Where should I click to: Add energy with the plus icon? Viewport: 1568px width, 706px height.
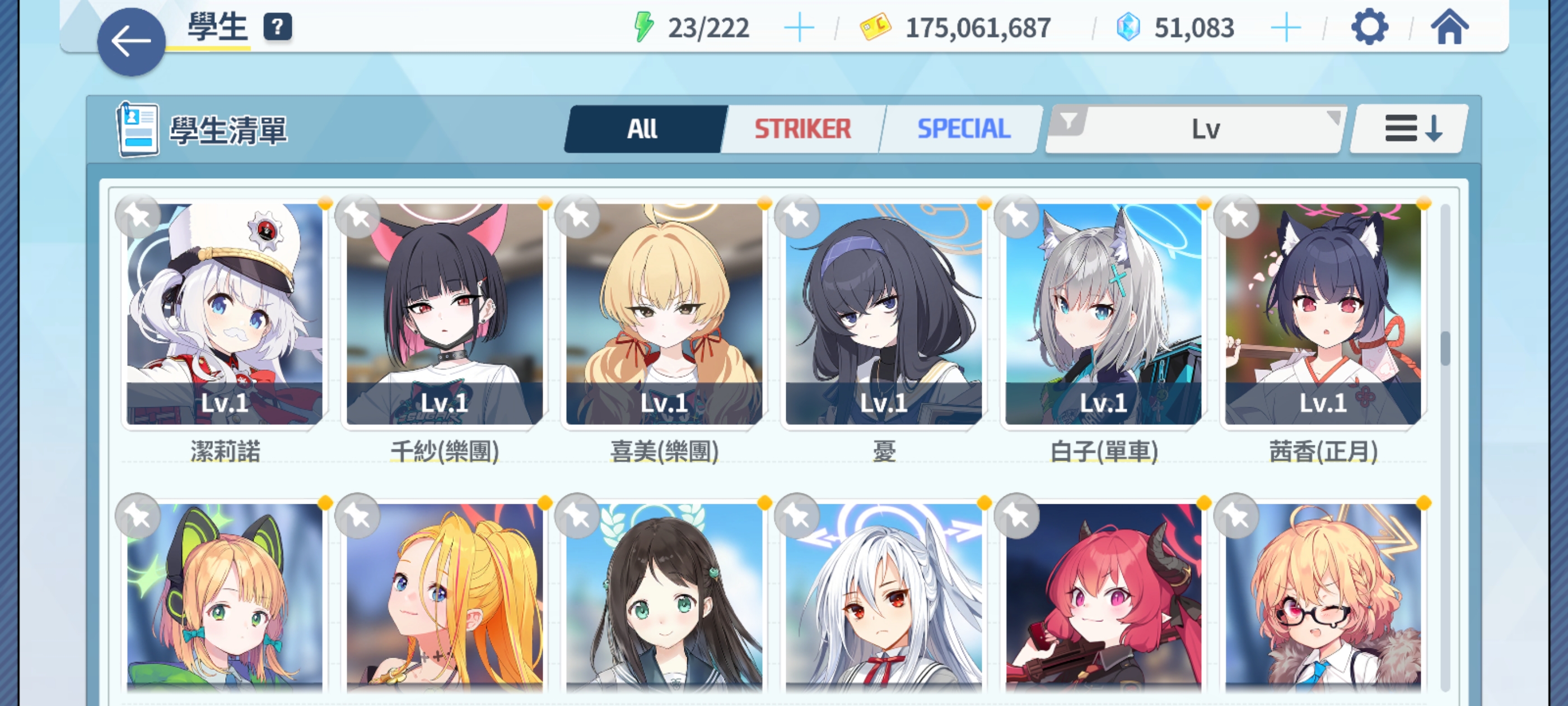tap(799, 28)
